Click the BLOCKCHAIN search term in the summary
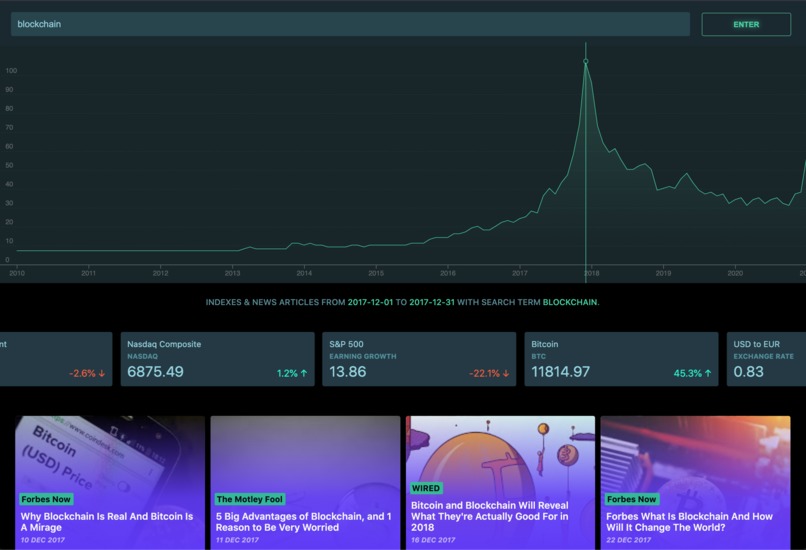This screenshot has width=806, height=550. pyautogui.click(x=570, y=302)
